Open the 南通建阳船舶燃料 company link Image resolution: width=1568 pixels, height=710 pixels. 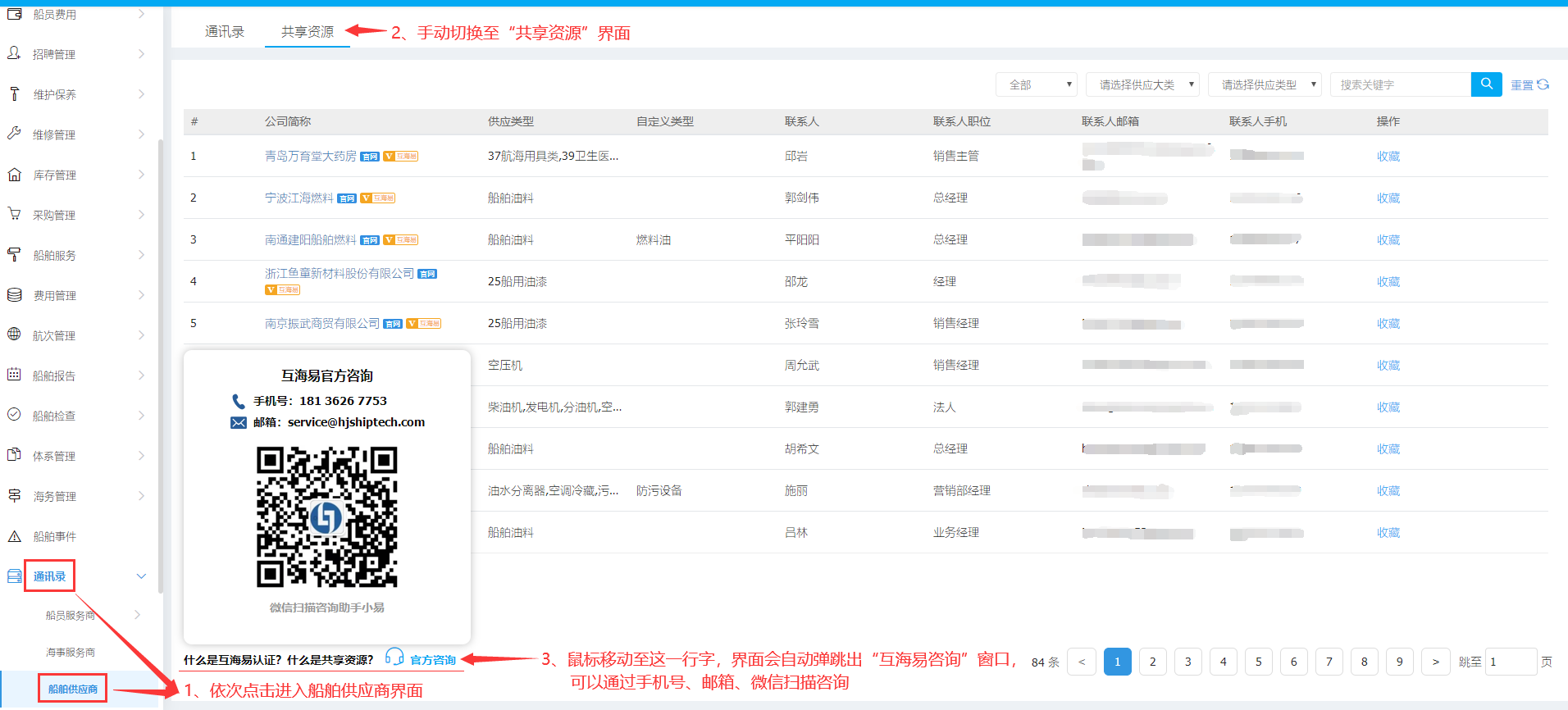pyautogui.click(x=311, y=239)
